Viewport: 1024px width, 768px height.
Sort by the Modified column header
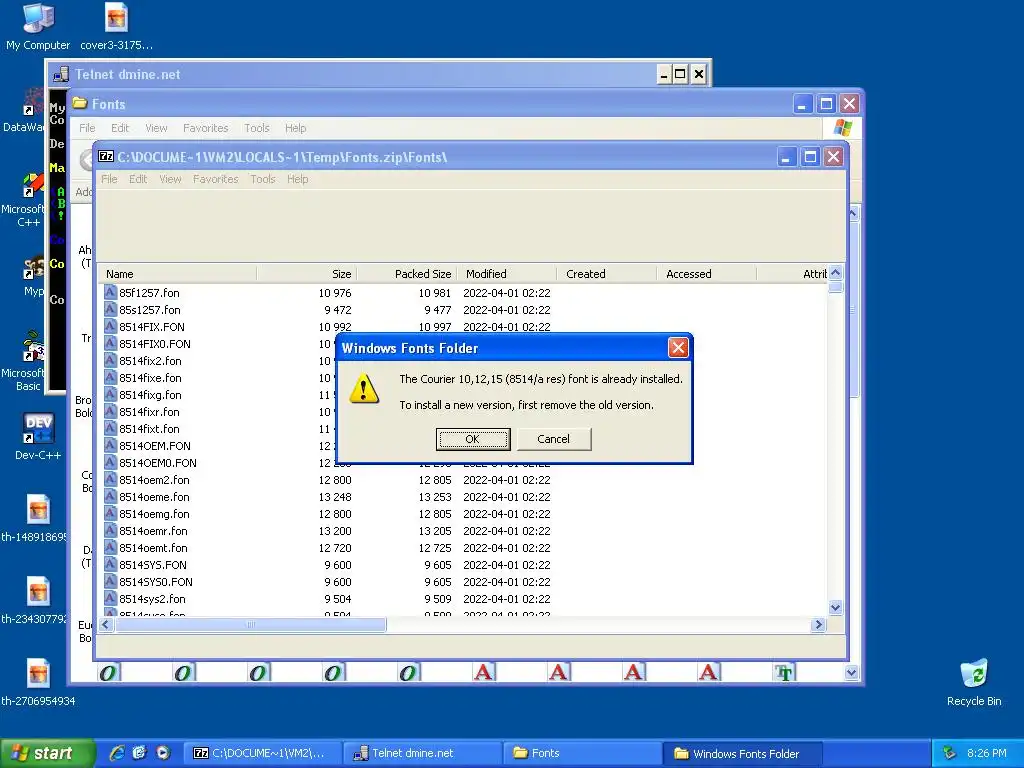506,274
